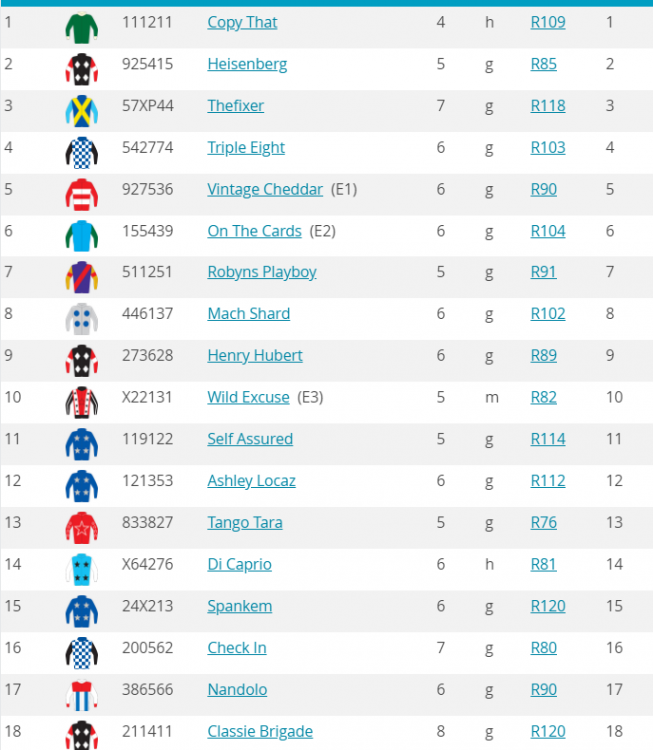Viewport: 653px width, 750px height.
Task: Open the Triple Eight horse profile
Action: (246, 148)
